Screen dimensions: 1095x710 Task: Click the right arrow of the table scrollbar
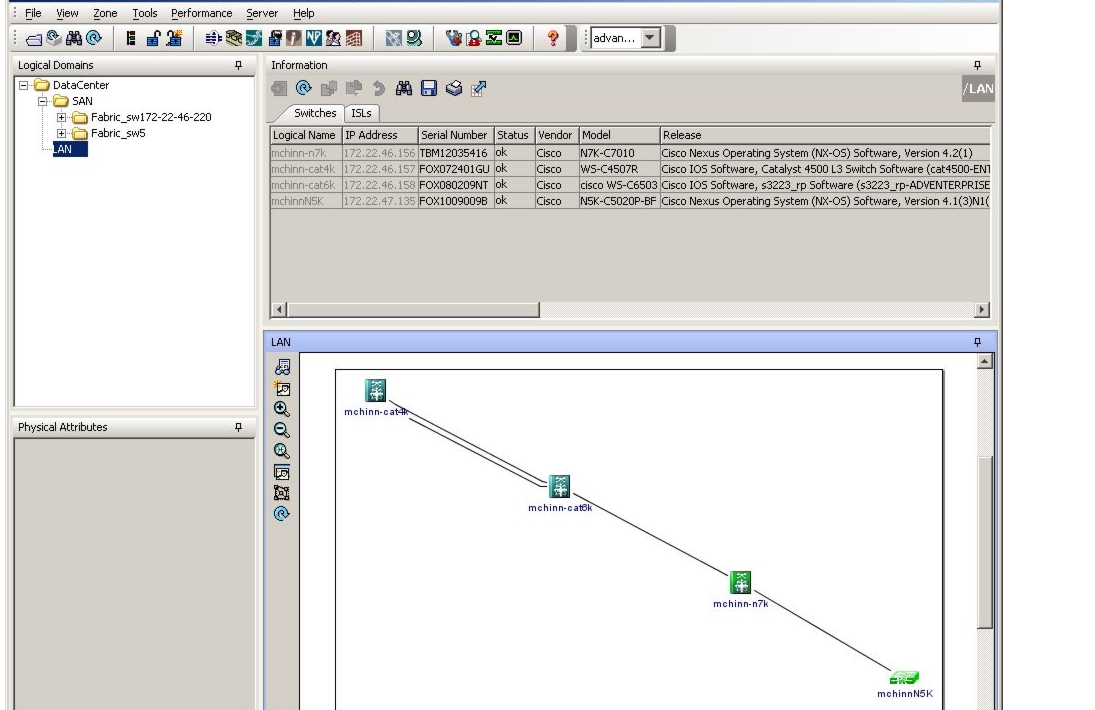click(x=982, y=309)
